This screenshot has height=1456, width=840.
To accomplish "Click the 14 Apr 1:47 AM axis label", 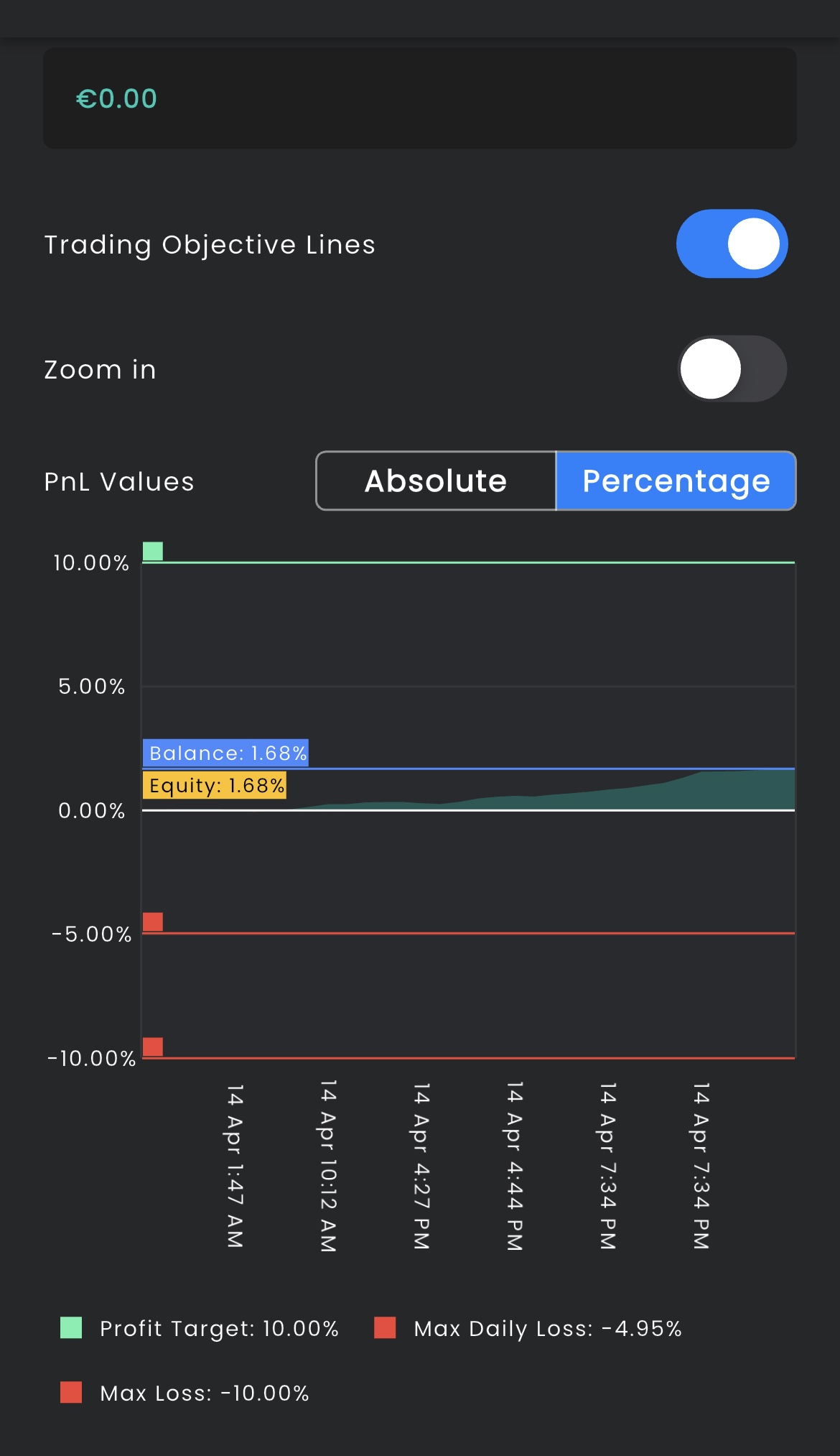I will tap(235, 1166).
